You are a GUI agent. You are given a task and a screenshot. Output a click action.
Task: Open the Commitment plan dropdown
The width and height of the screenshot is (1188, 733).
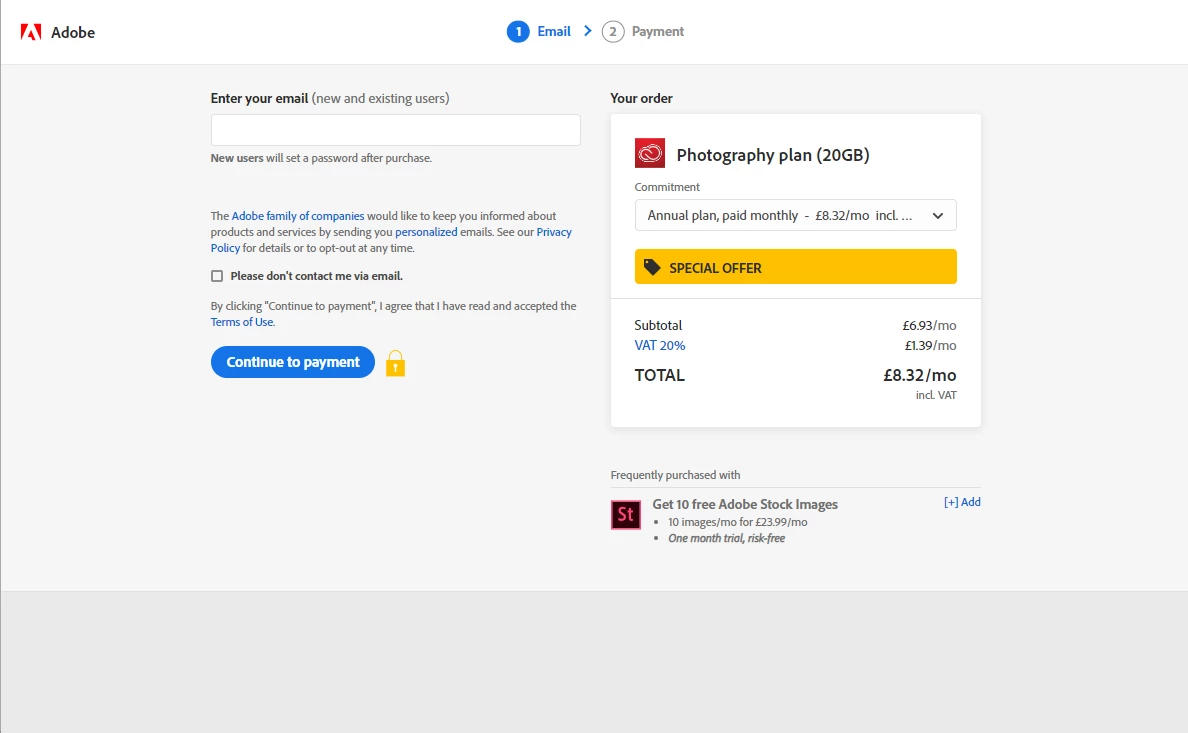pos(796,215)
